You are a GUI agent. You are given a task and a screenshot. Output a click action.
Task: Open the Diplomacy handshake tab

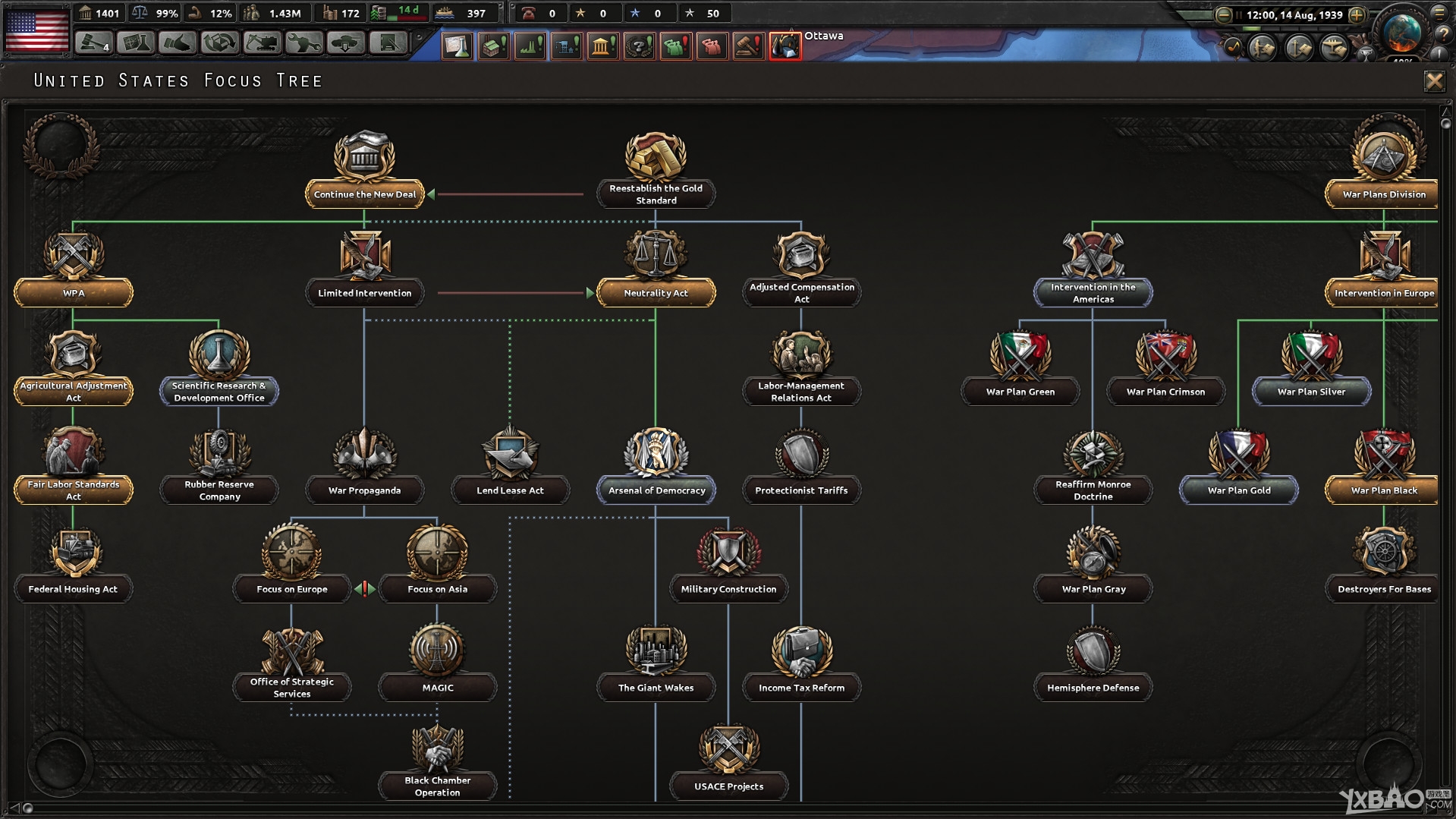coord(177,43)
